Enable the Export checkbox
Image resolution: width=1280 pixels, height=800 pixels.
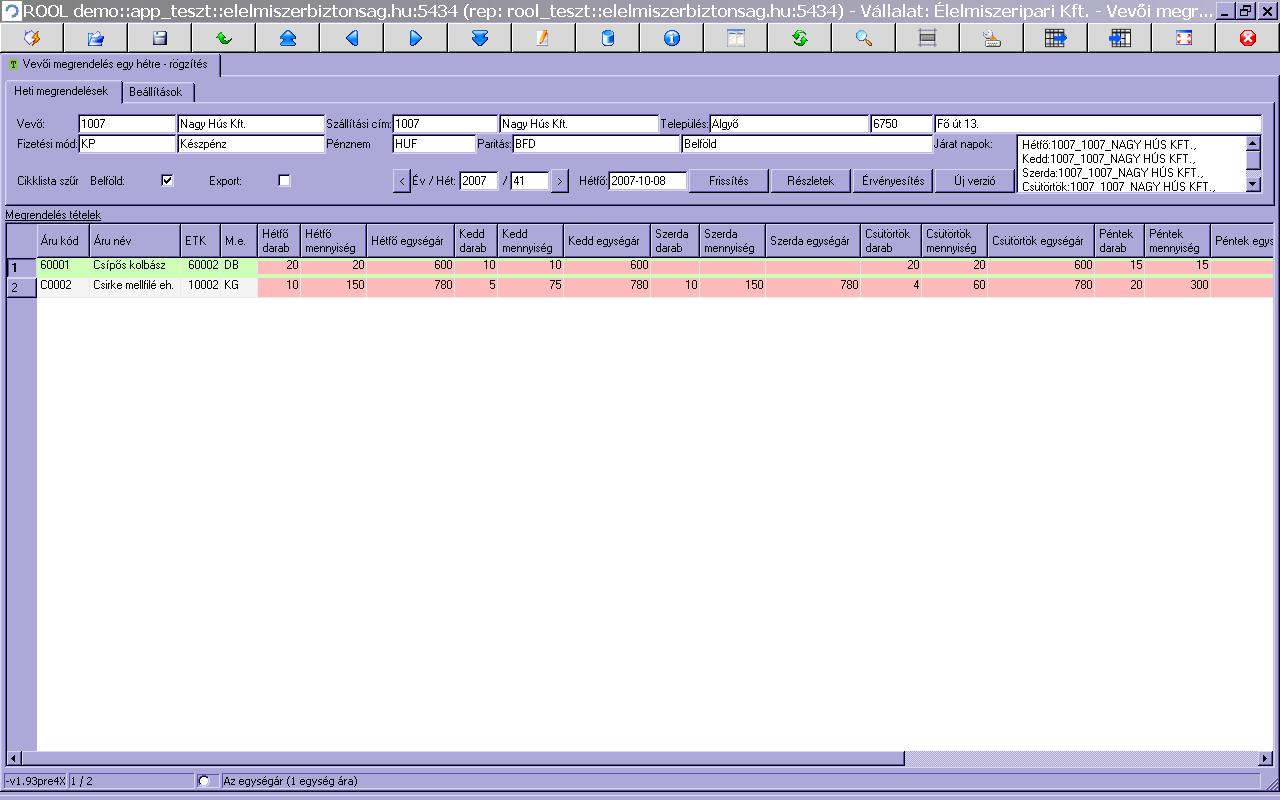tap(284, 181)
